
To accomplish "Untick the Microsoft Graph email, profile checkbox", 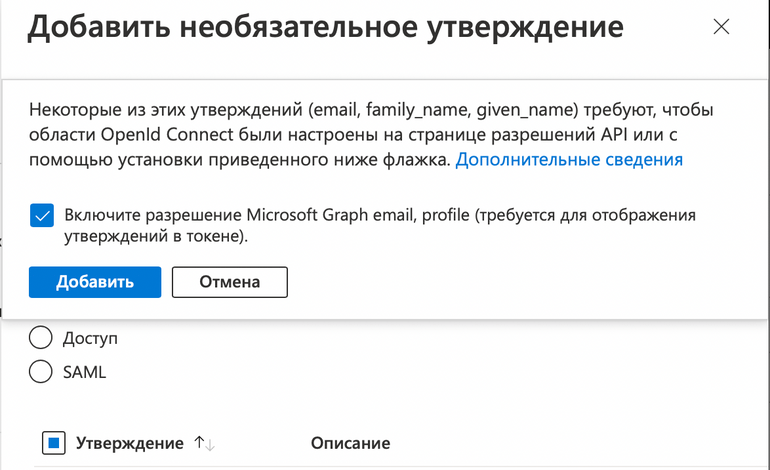I will 42,216.
